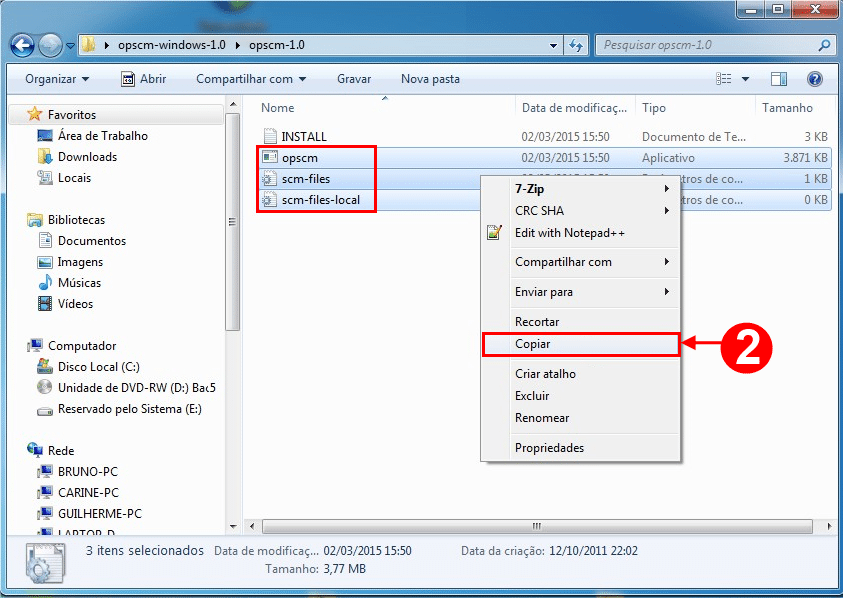Click the Back navigation arrow button
Image resolution: width=843 pixels, height=598 pixels.
(23, 46)
